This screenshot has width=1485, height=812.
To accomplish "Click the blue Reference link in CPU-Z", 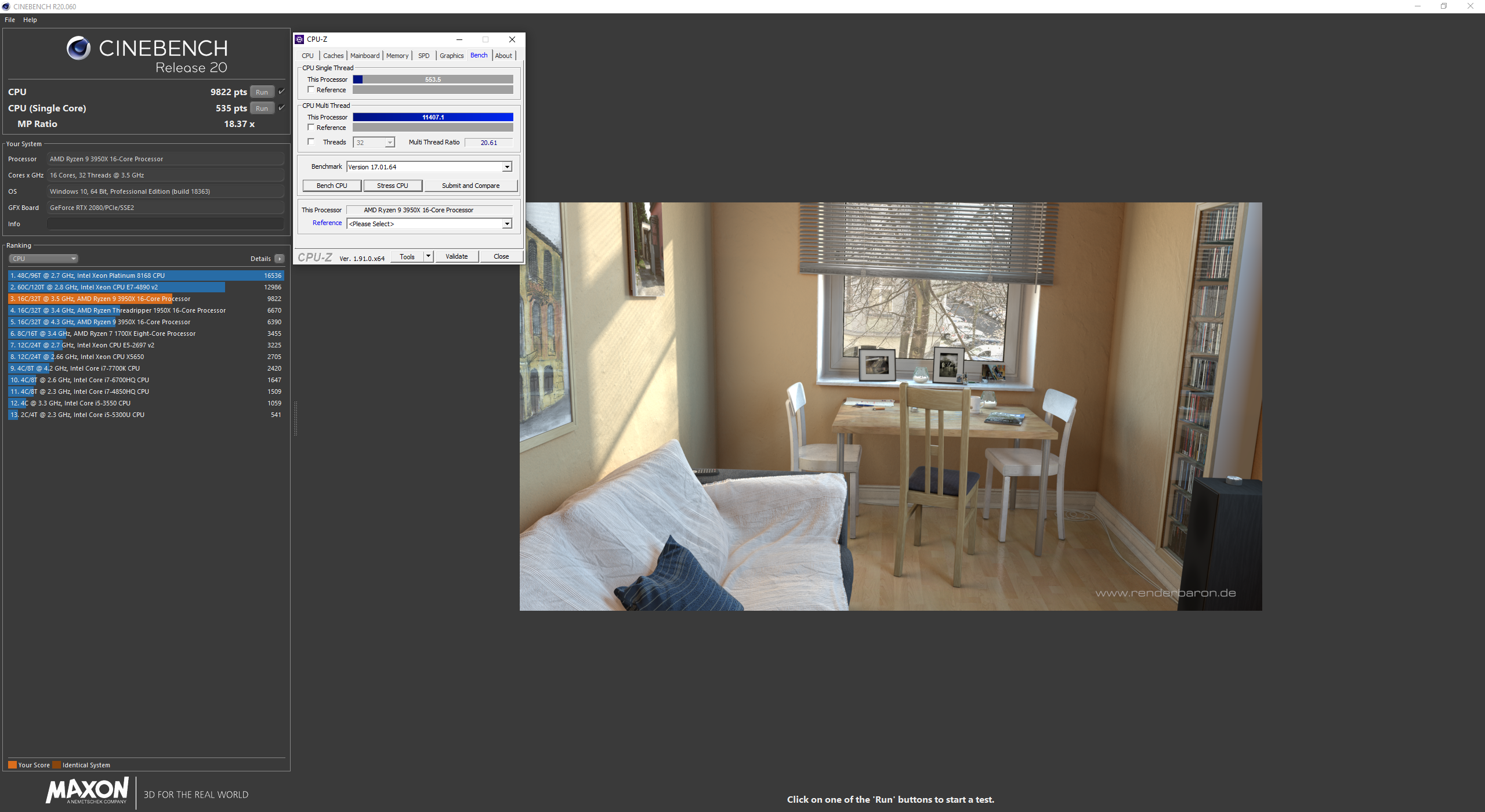I will [327, 223].
